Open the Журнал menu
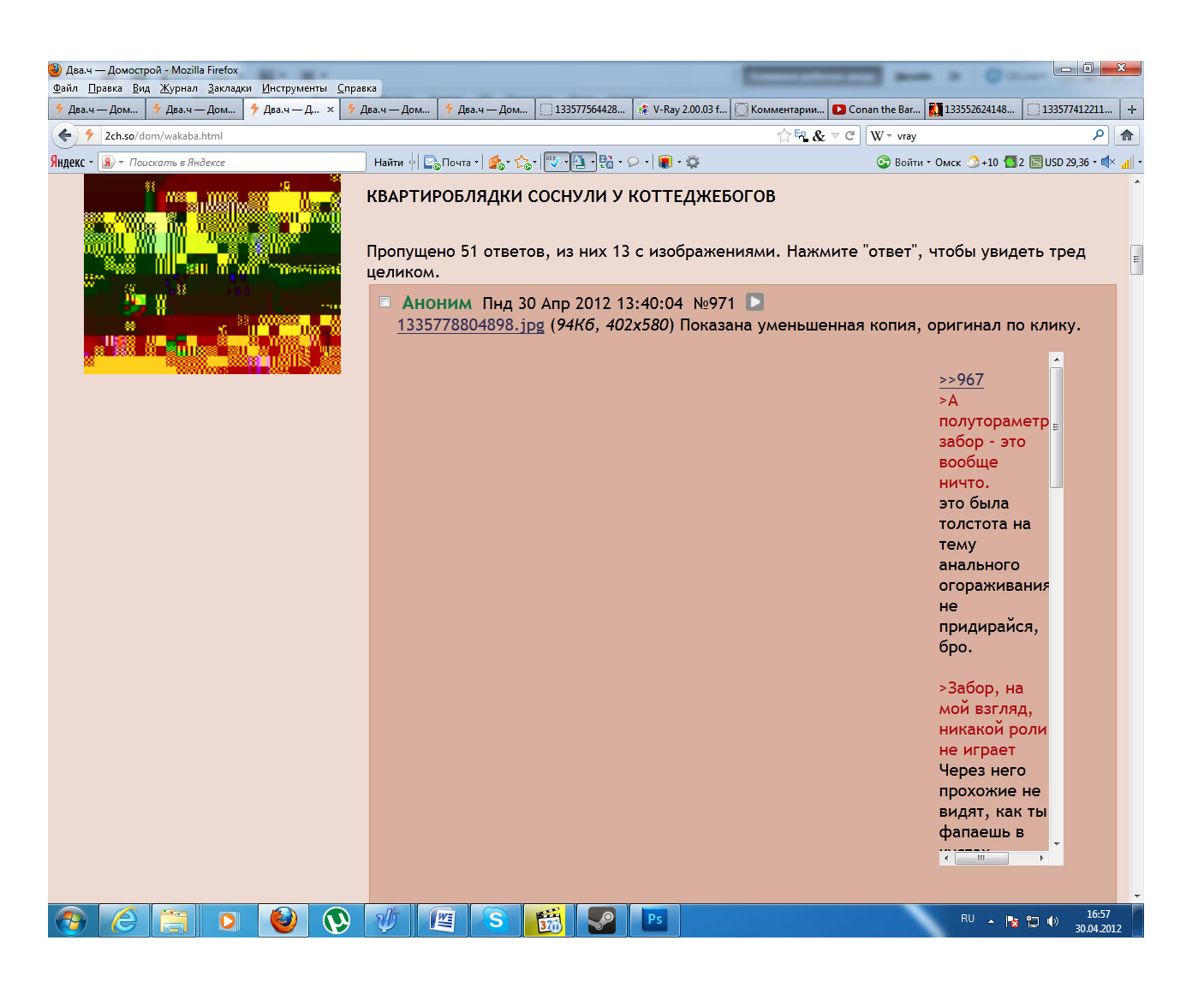This screenshot has width=1204, height=994. click(x=178, y=88)
